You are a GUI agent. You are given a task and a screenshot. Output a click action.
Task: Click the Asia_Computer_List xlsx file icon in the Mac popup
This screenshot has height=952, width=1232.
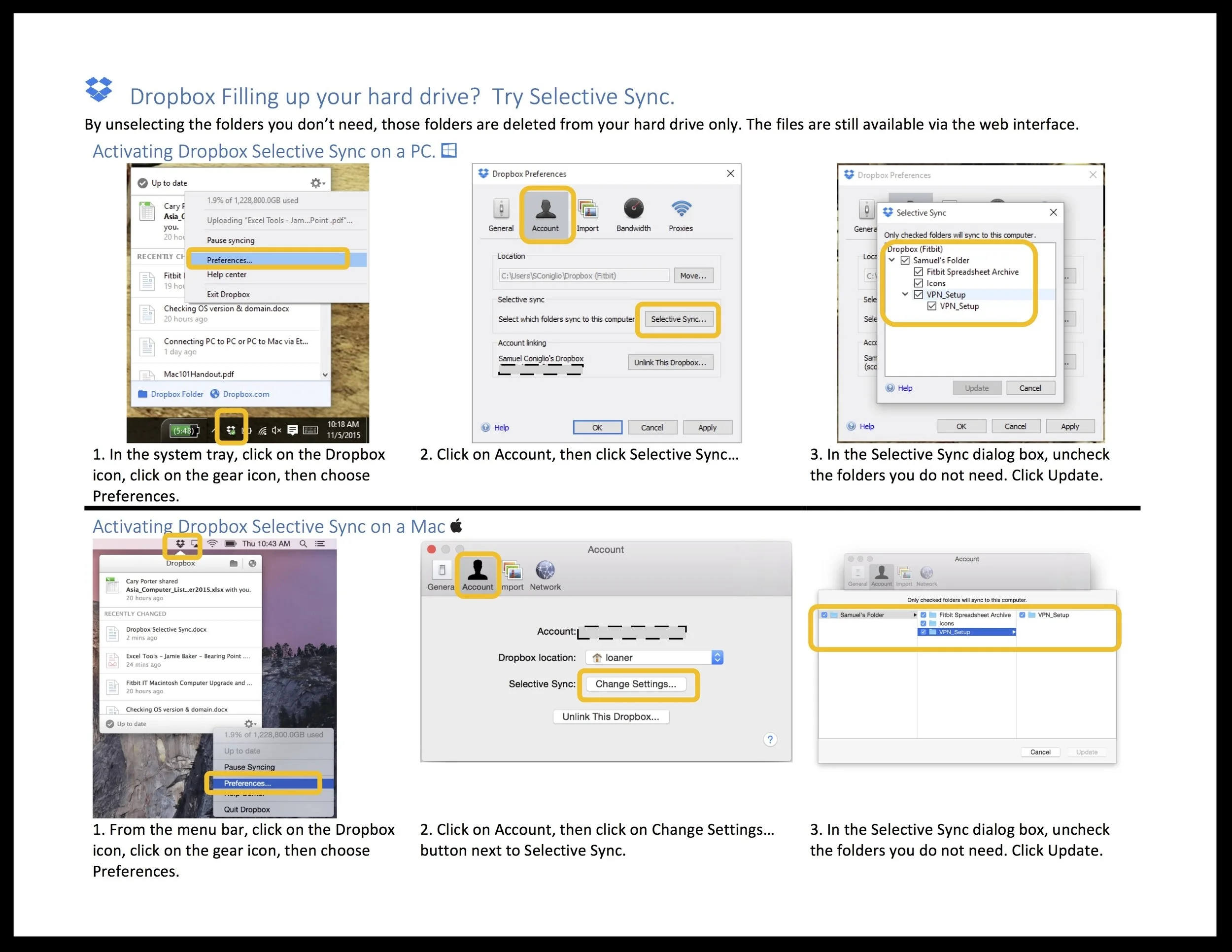pos(112,585)
